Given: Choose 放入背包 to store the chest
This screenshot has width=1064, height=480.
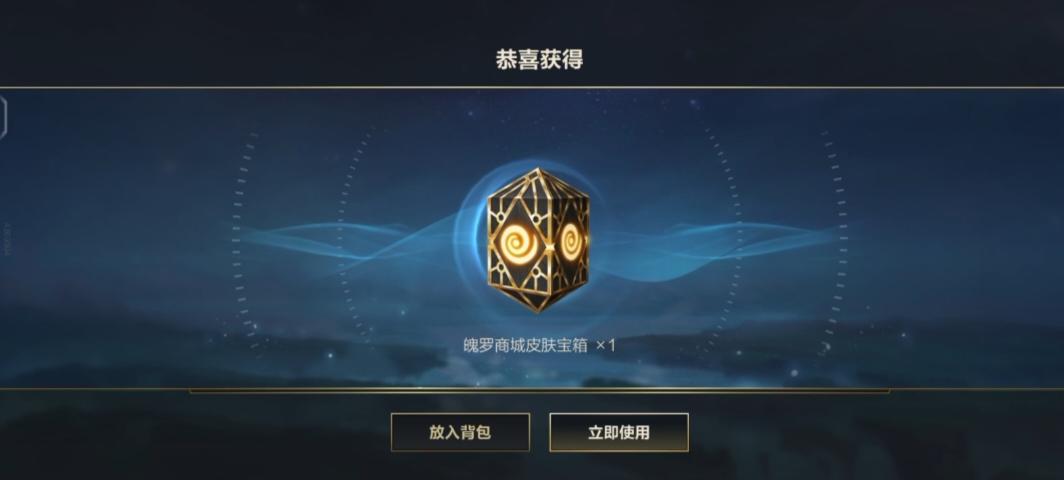Looking at the screenshot, I should (460, 432).
